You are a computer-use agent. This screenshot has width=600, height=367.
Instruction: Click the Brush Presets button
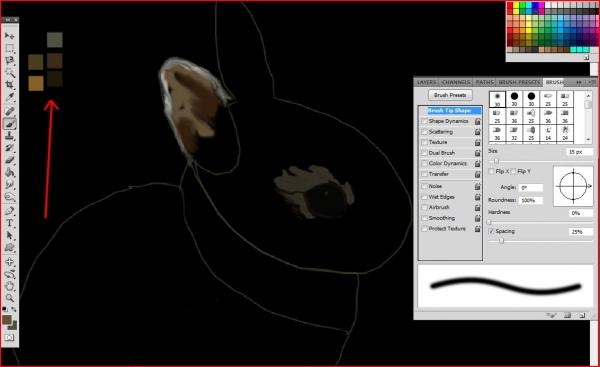(x=450, y=95)
